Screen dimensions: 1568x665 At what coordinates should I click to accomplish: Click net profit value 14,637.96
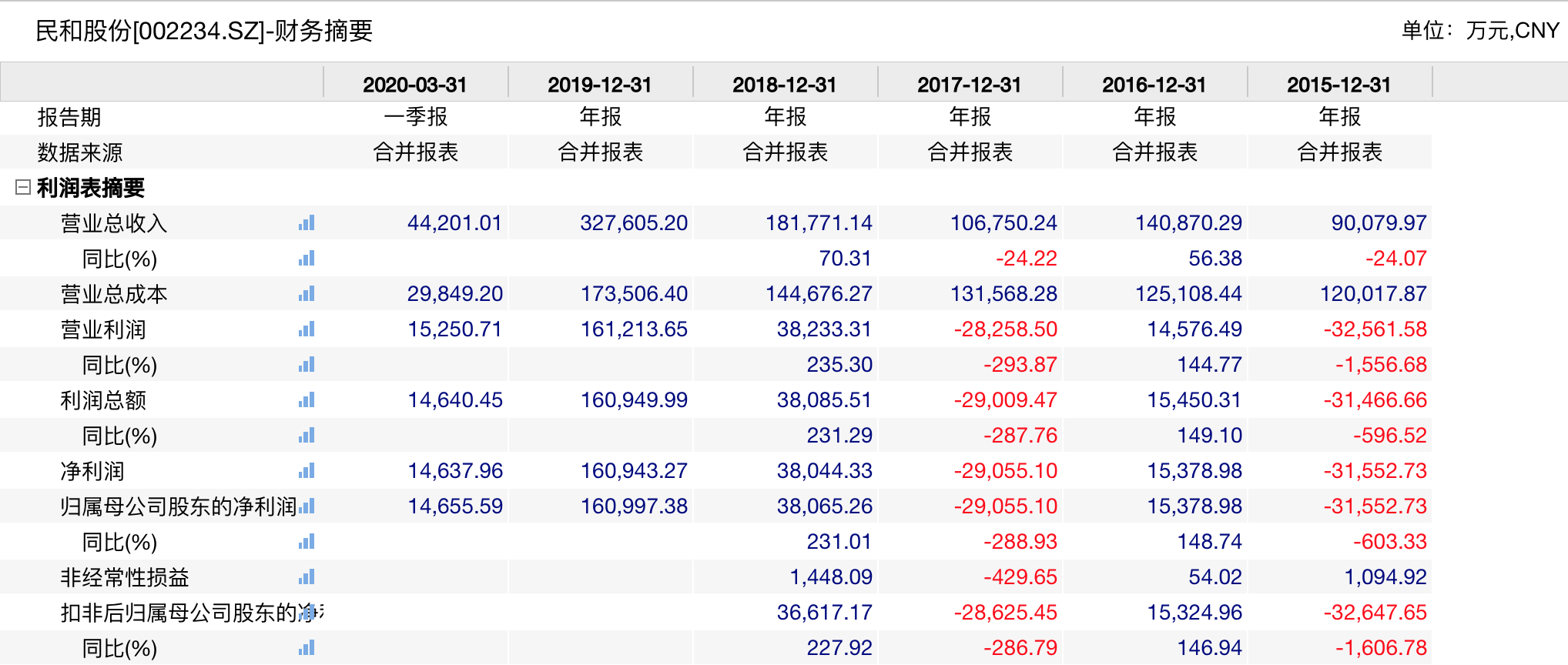click(455, 471)
